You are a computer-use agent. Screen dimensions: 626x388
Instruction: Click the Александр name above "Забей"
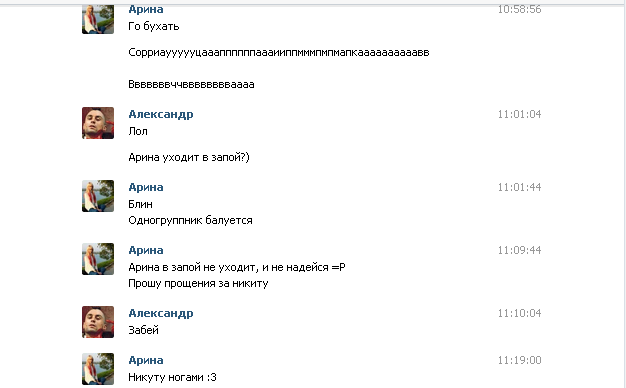161,313
